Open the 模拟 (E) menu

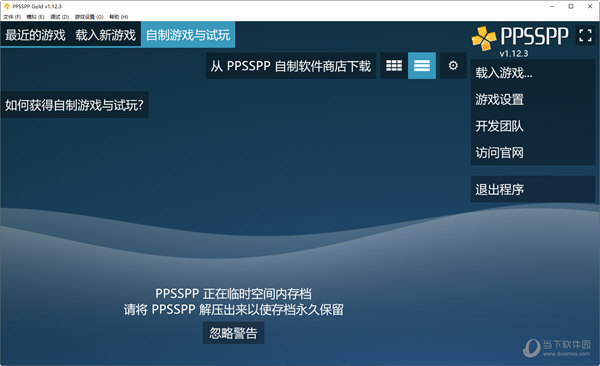tap(36, 17)
